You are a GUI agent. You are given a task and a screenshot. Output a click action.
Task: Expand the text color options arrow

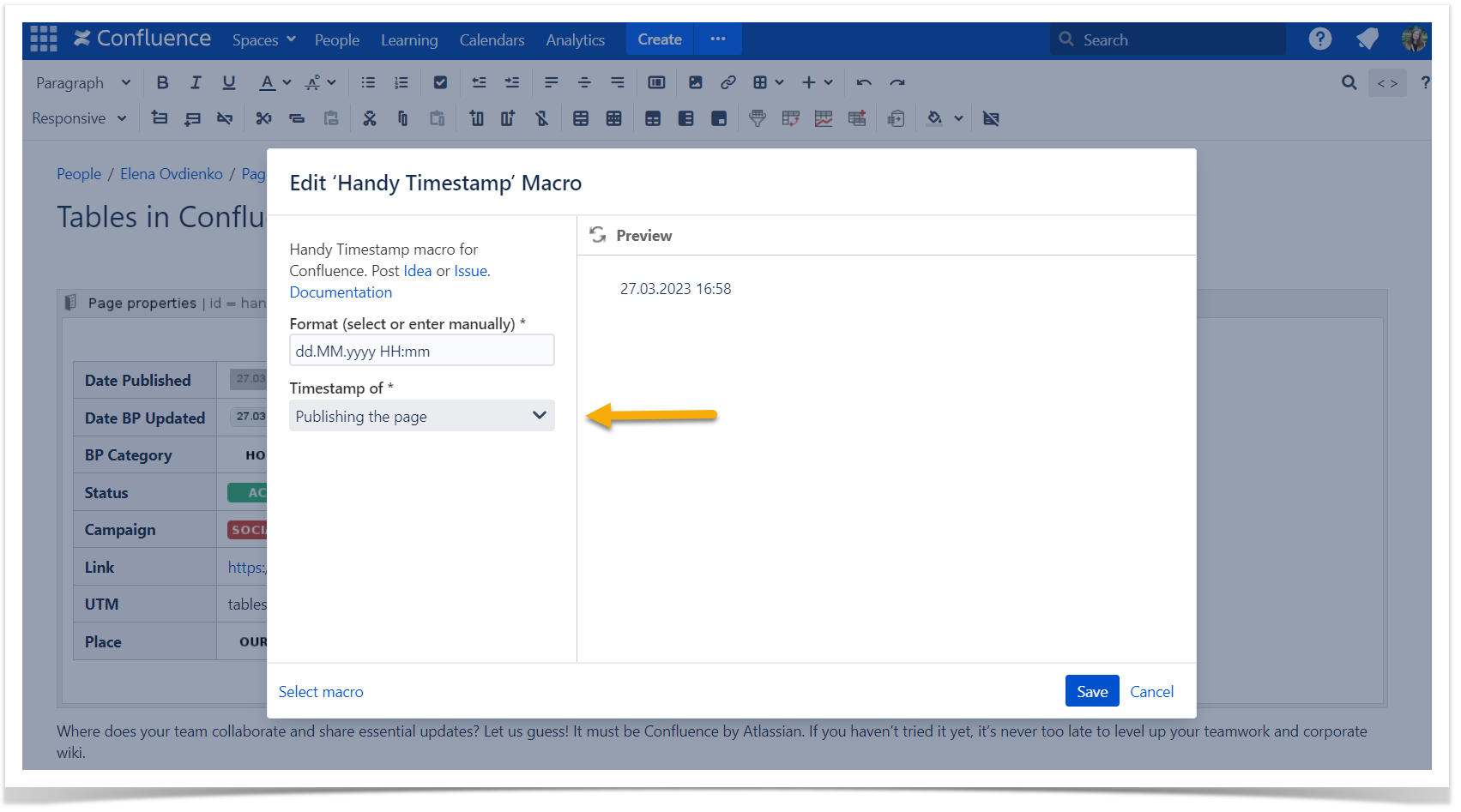[287, 82]
